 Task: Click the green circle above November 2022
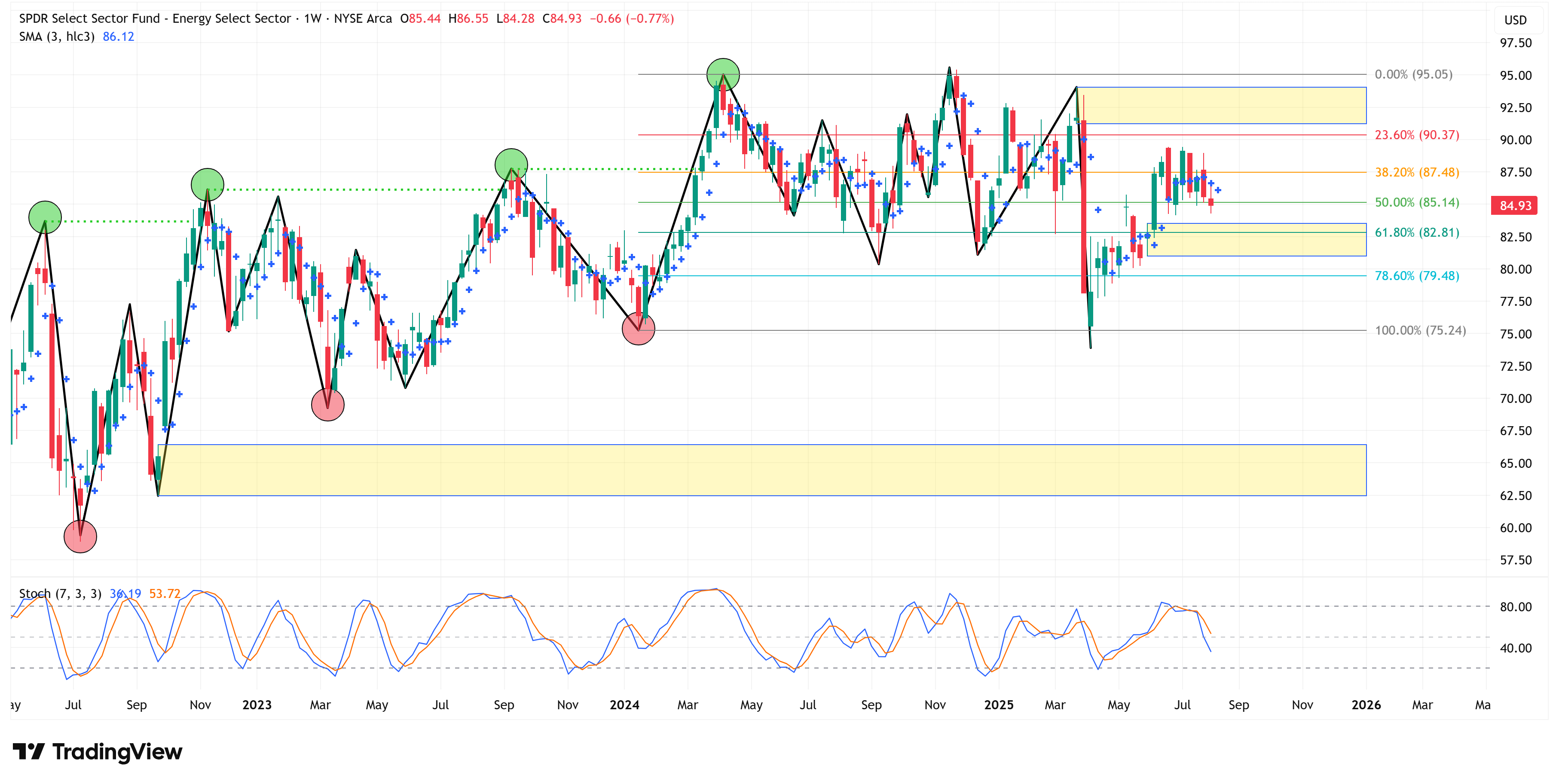[x=207, y=184]
